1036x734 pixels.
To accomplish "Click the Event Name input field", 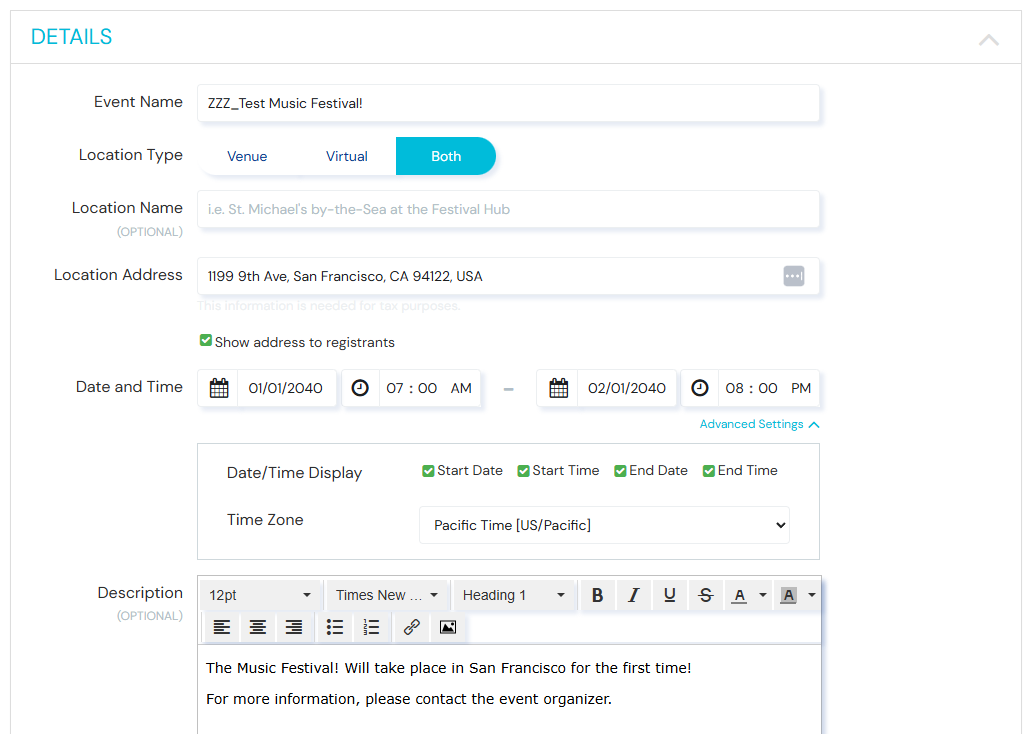I will 508,103.
